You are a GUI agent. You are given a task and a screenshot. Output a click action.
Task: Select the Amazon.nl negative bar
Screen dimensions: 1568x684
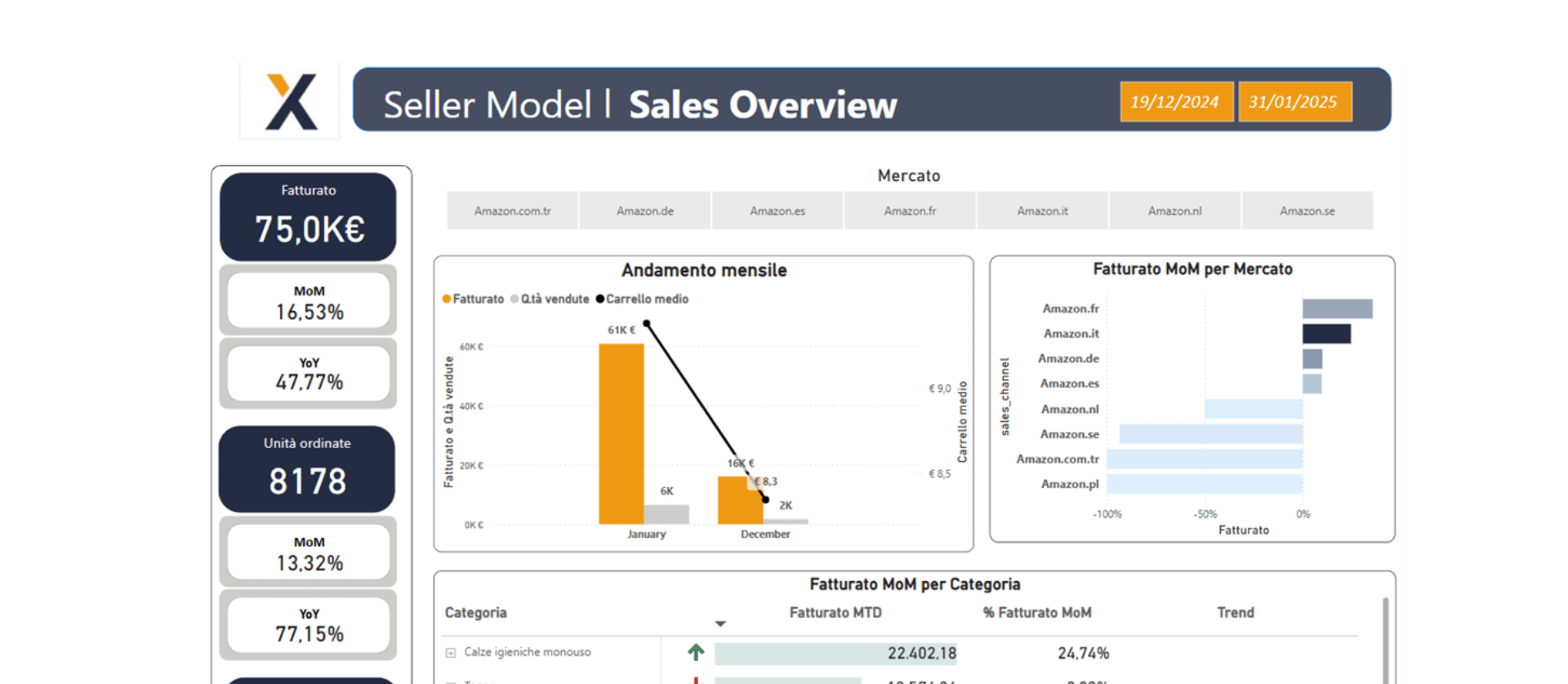click(x=1254, y=409)
